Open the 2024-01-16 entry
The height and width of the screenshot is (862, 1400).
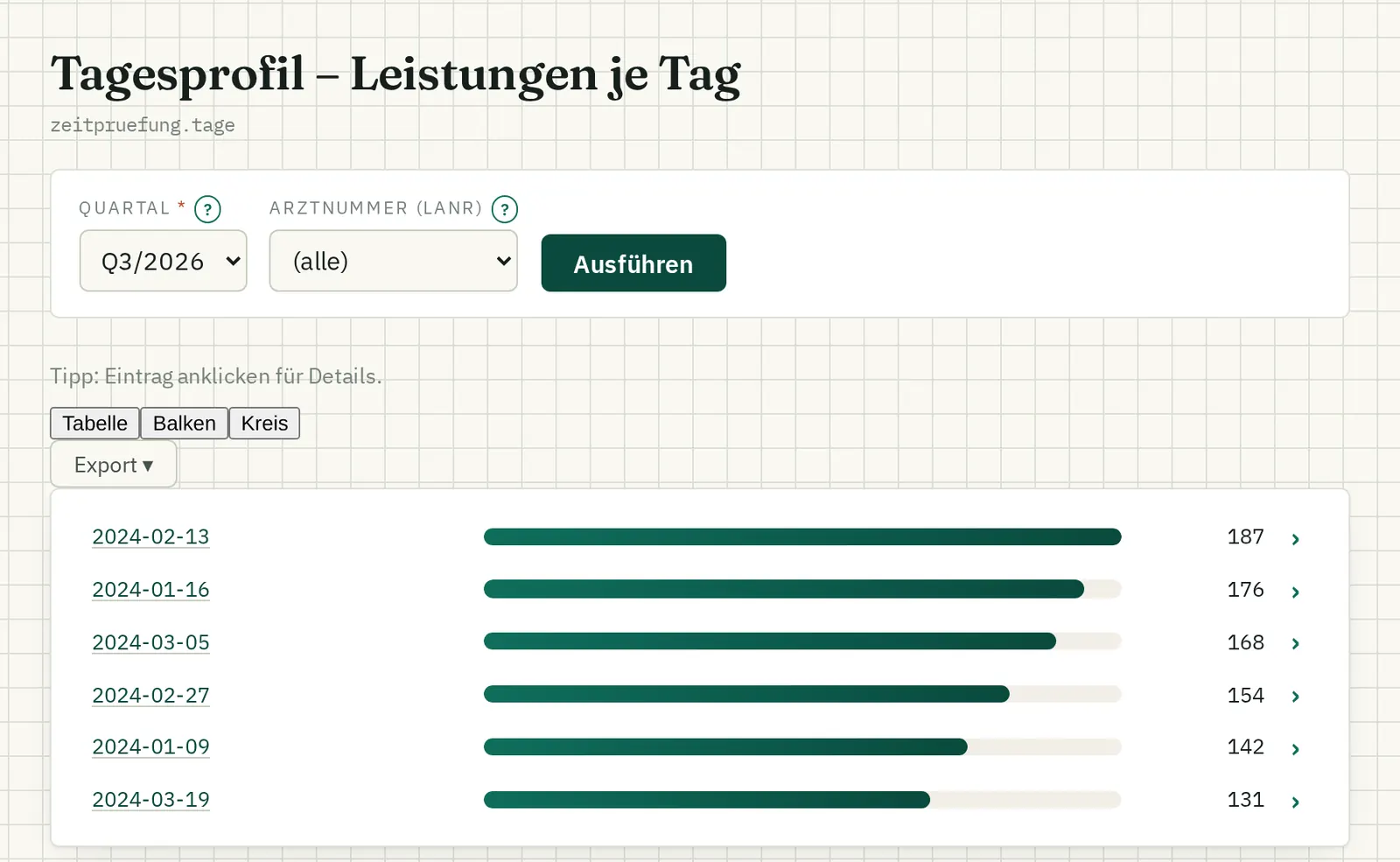click(x=150, y=590)
